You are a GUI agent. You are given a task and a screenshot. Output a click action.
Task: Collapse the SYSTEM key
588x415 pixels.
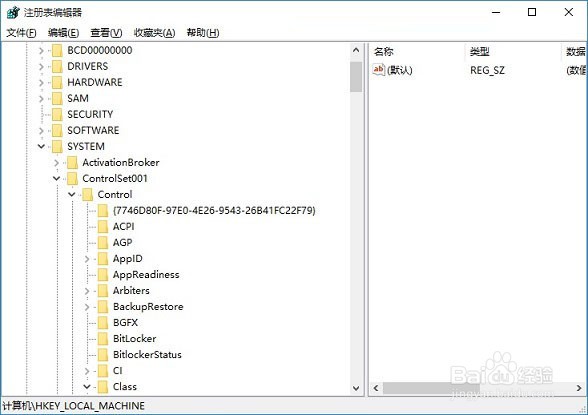[x=41, y=146]
